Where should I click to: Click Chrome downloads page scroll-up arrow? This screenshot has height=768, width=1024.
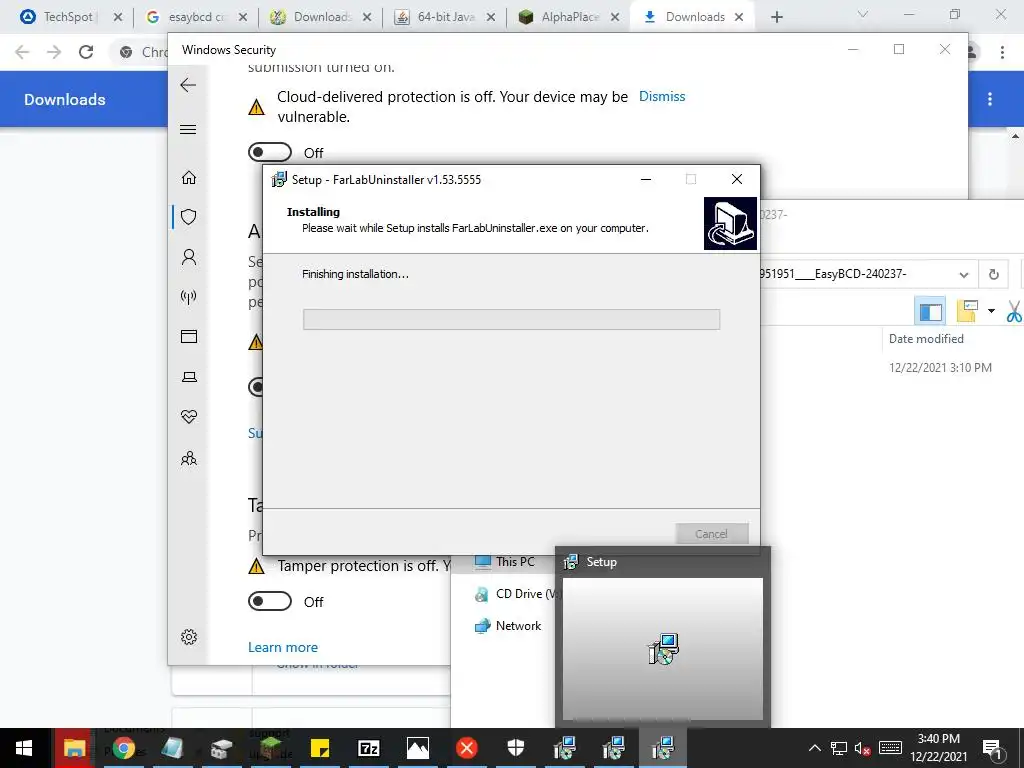pyautogui.click(x=1016, y=136)
